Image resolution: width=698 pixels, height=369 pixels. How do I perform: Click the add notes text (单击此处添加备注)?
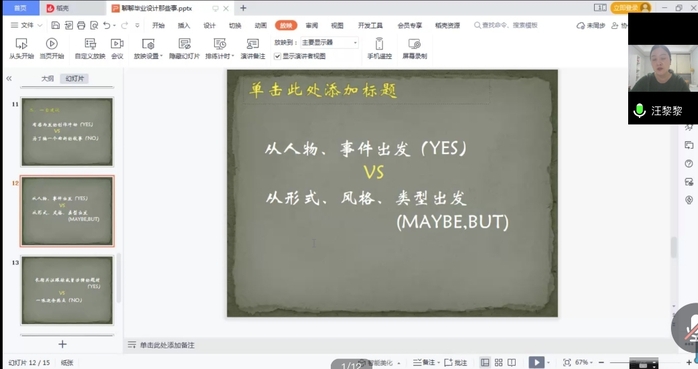167,345
